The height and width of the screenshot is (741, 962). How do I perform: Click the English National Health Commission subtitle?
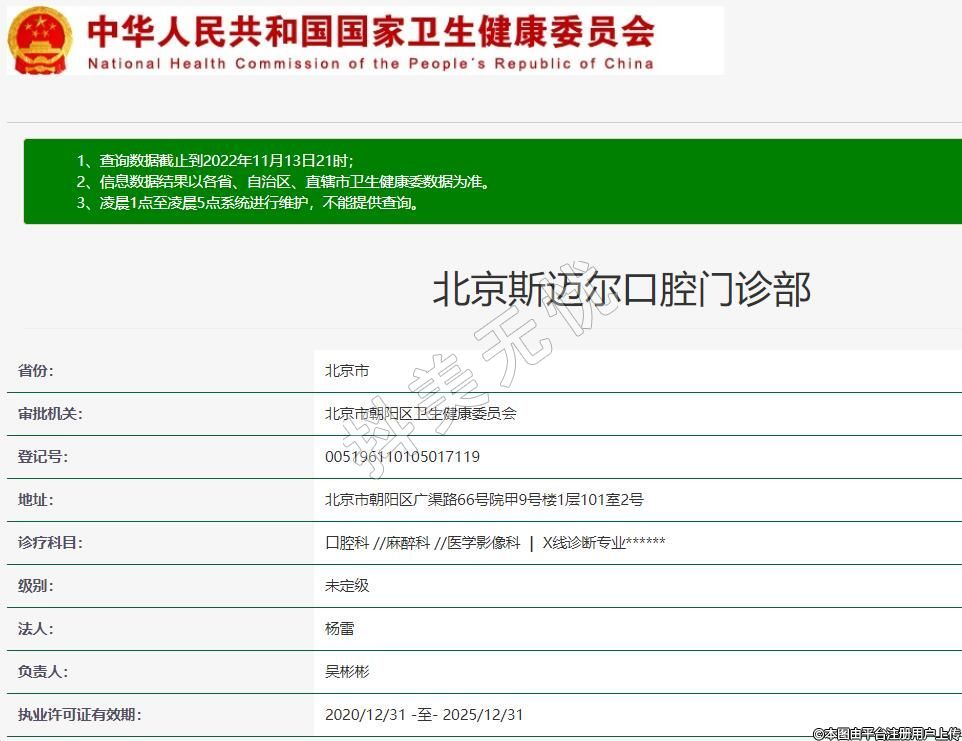coord(370,63)
